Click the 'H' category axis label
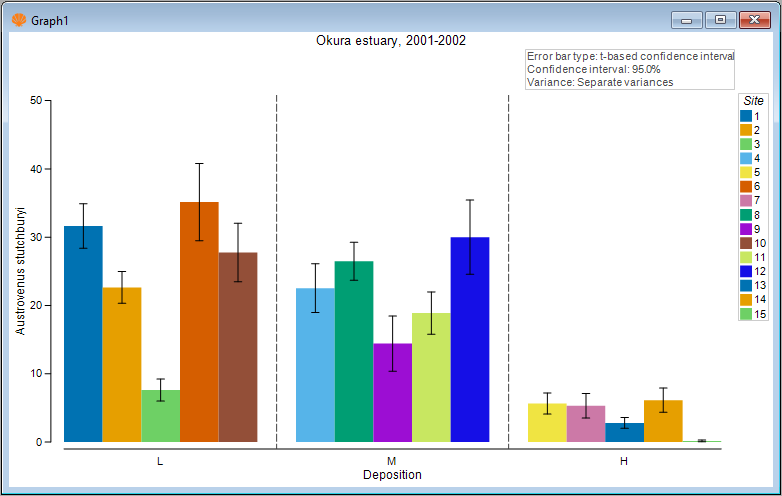This screenshot has width=782, height=496. 623,461
